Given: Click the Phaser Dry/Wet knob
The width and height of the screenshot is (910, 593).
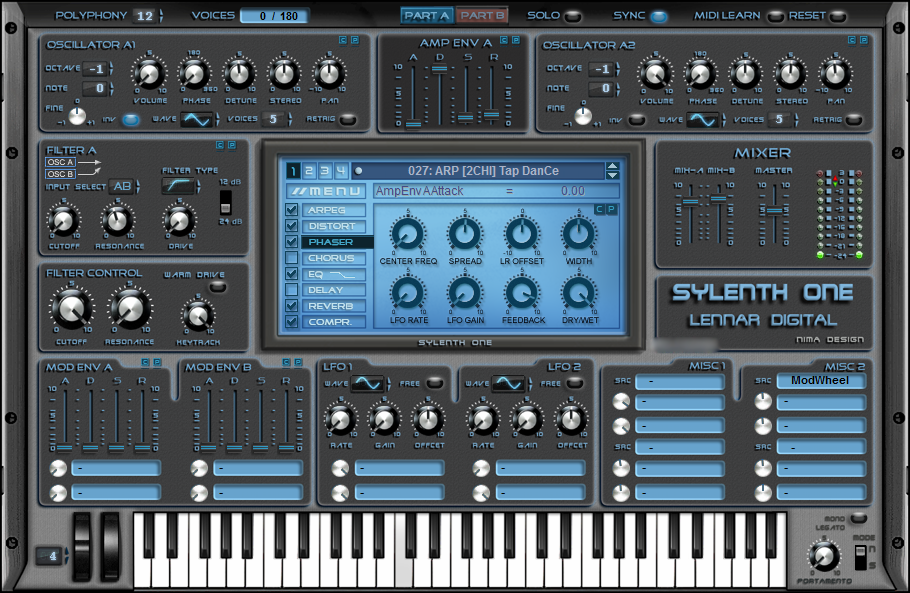Looking at the screenshot, I should 579,294.
